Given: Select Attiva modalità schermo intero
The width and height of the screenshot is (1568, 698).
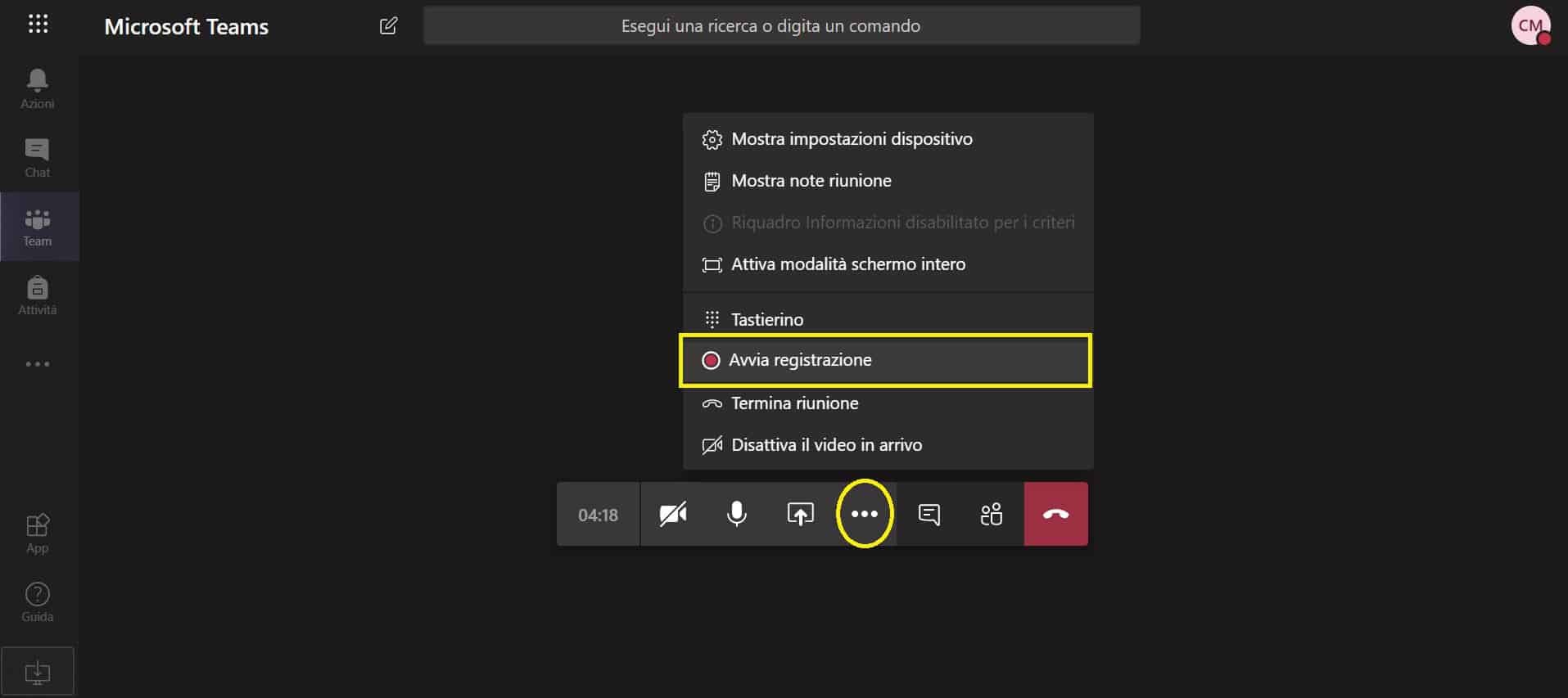Looking at the screenshot, I should 888,264.
